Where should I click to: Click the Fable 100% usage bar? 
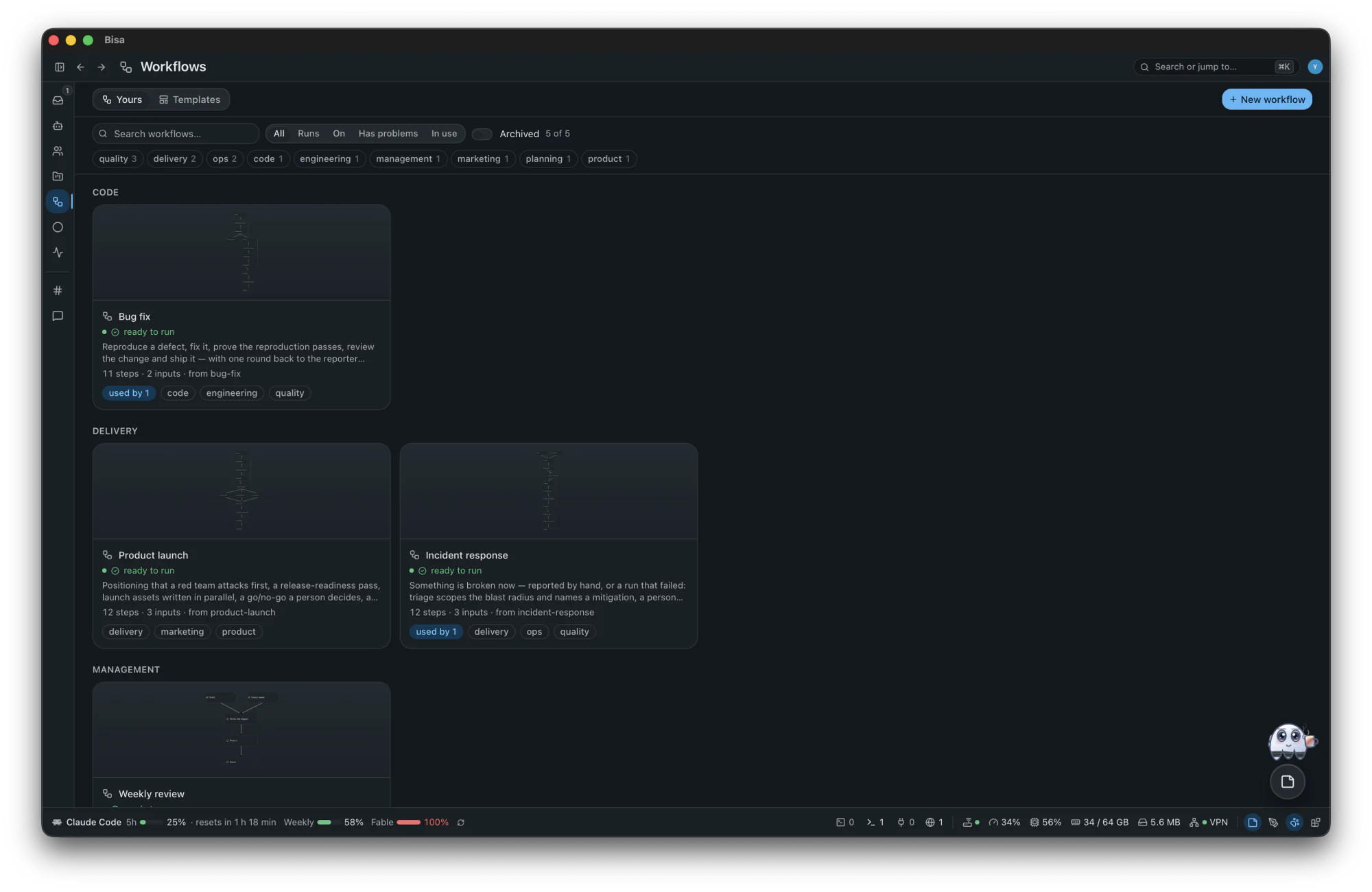pyautogui.click(x=410, y=822)
